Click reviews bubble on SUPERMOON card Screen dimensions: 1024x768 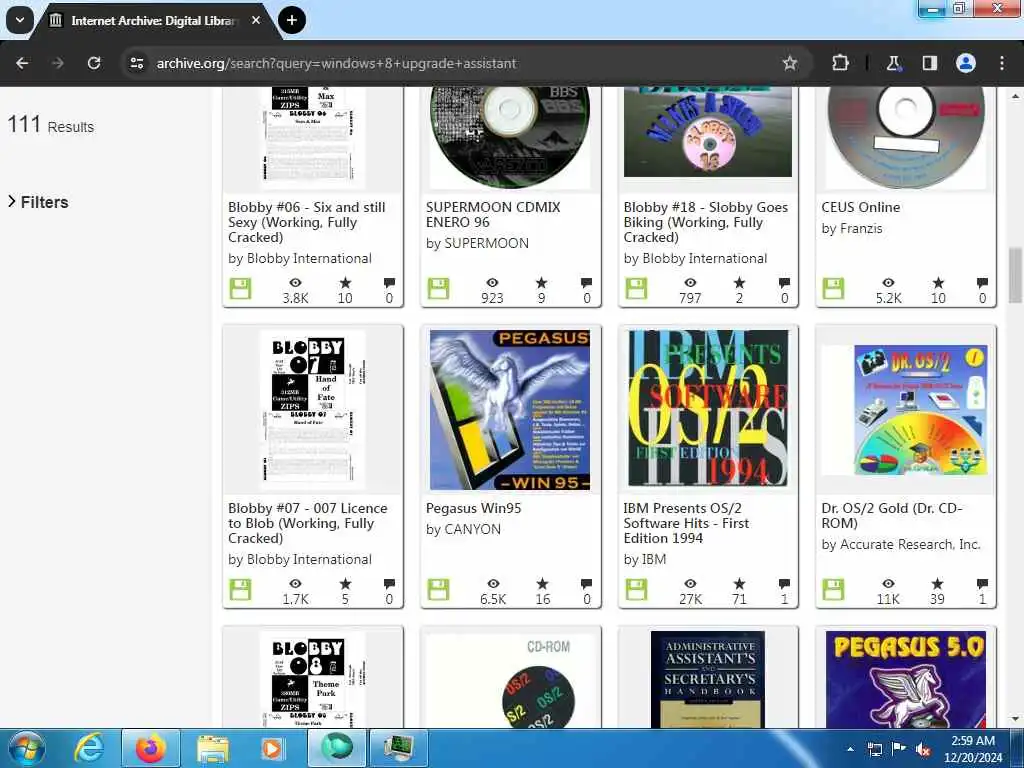[586, 282]
